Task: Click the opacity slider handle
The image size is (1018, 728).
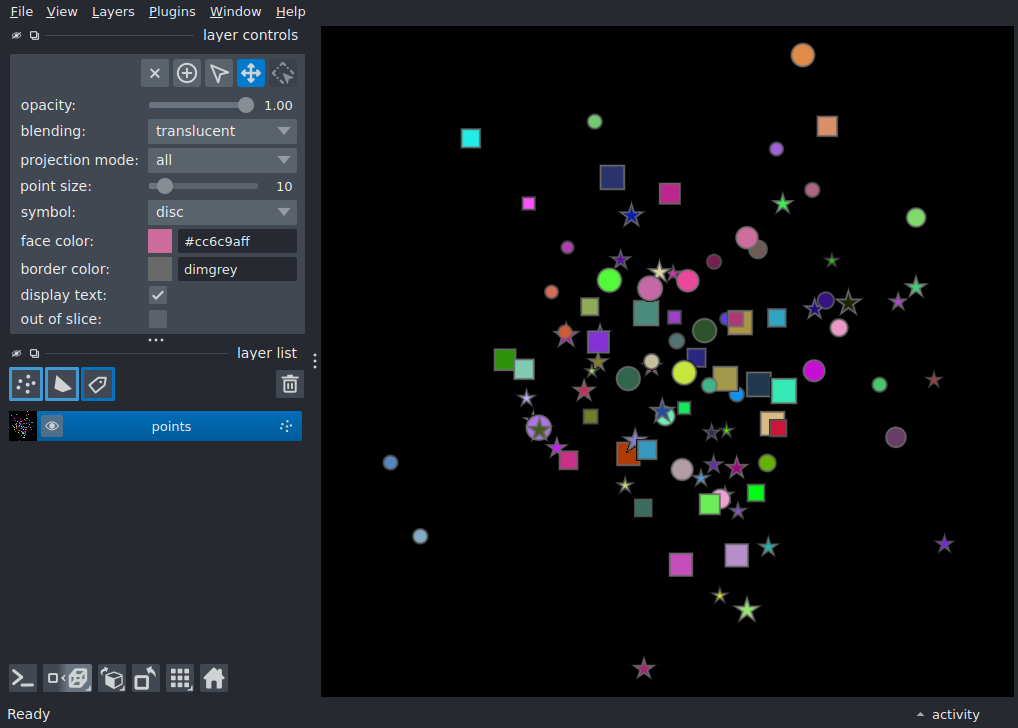Action: pyautogui.click(x=245, y=105)
